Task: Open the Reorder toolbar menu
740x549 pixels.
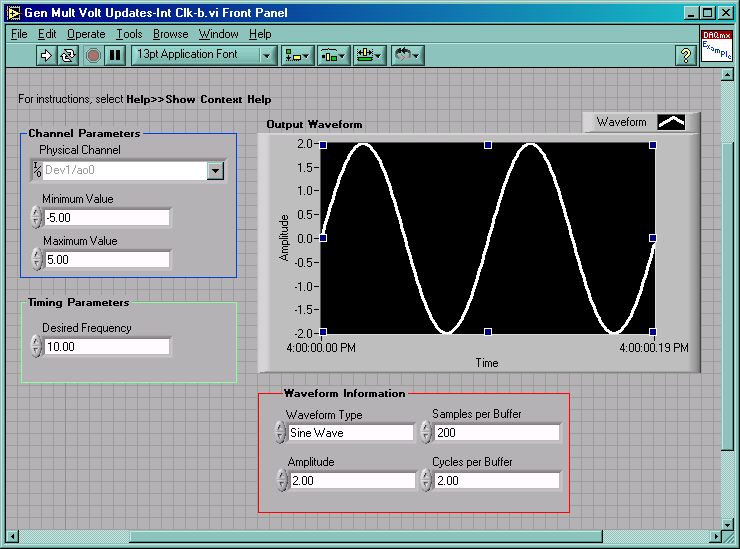Action: click(x=407, y=56)
